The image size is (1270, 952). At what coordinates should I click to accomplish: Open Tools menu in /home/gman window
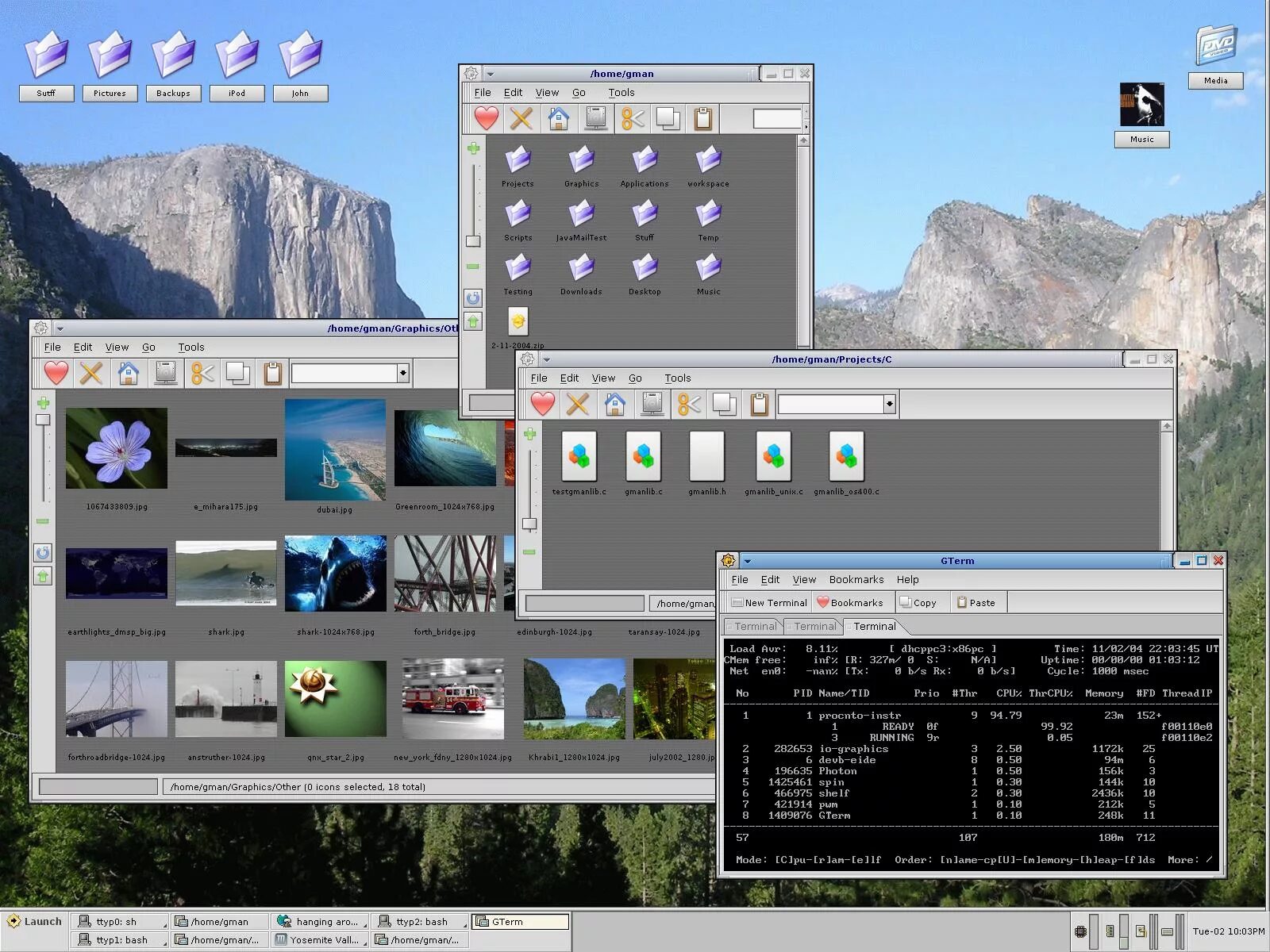[622, 93]
